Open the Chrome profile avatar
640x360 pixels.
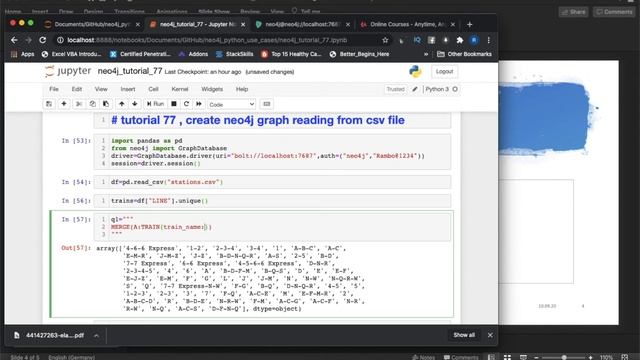pyautogui.click(x=474, y=40)
